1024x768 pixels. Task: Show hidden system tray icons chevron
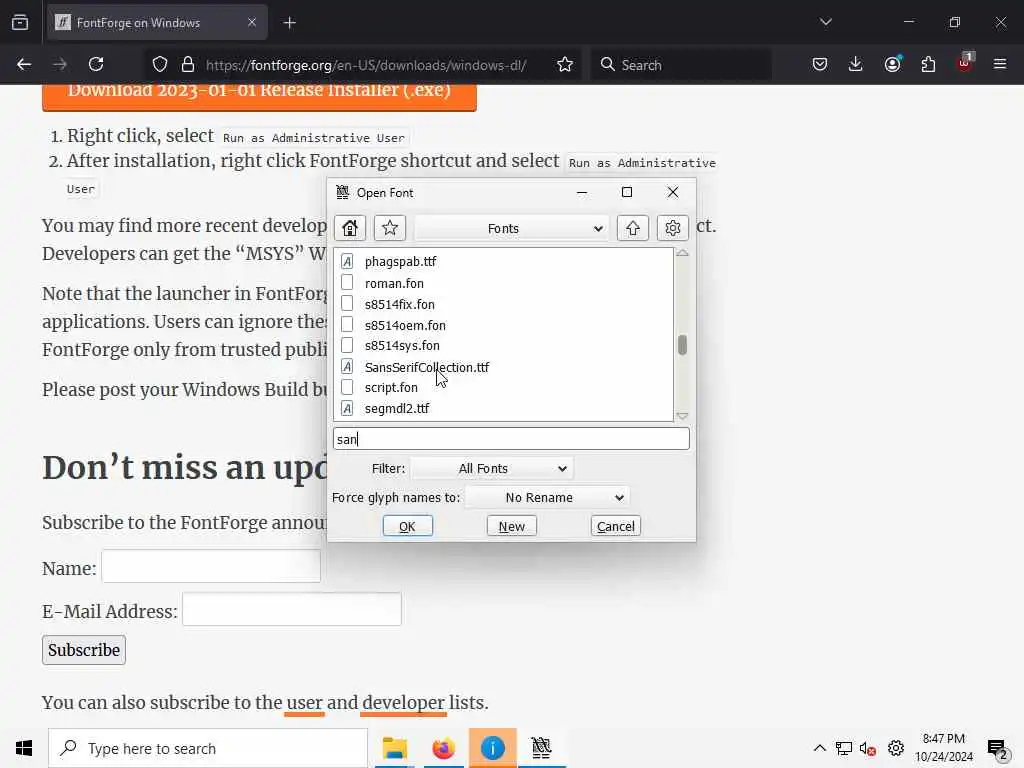(820, 748)
